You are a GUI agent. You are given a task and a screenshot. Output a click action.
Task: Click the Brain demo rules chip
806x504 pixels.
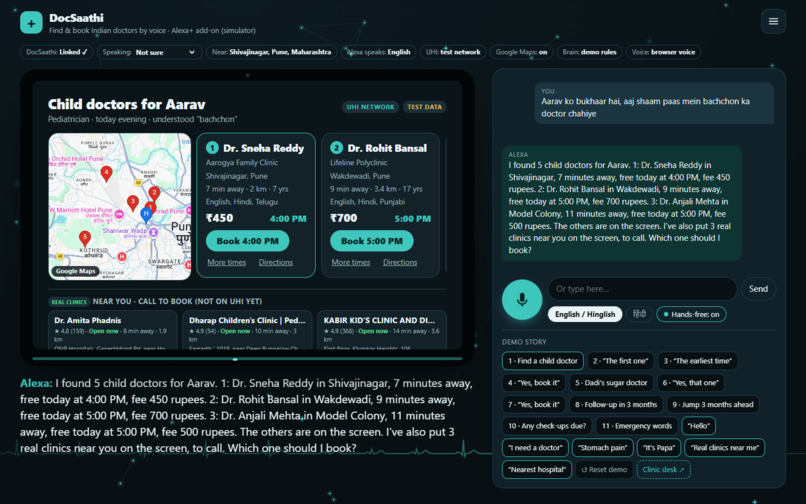click(589, 52)
